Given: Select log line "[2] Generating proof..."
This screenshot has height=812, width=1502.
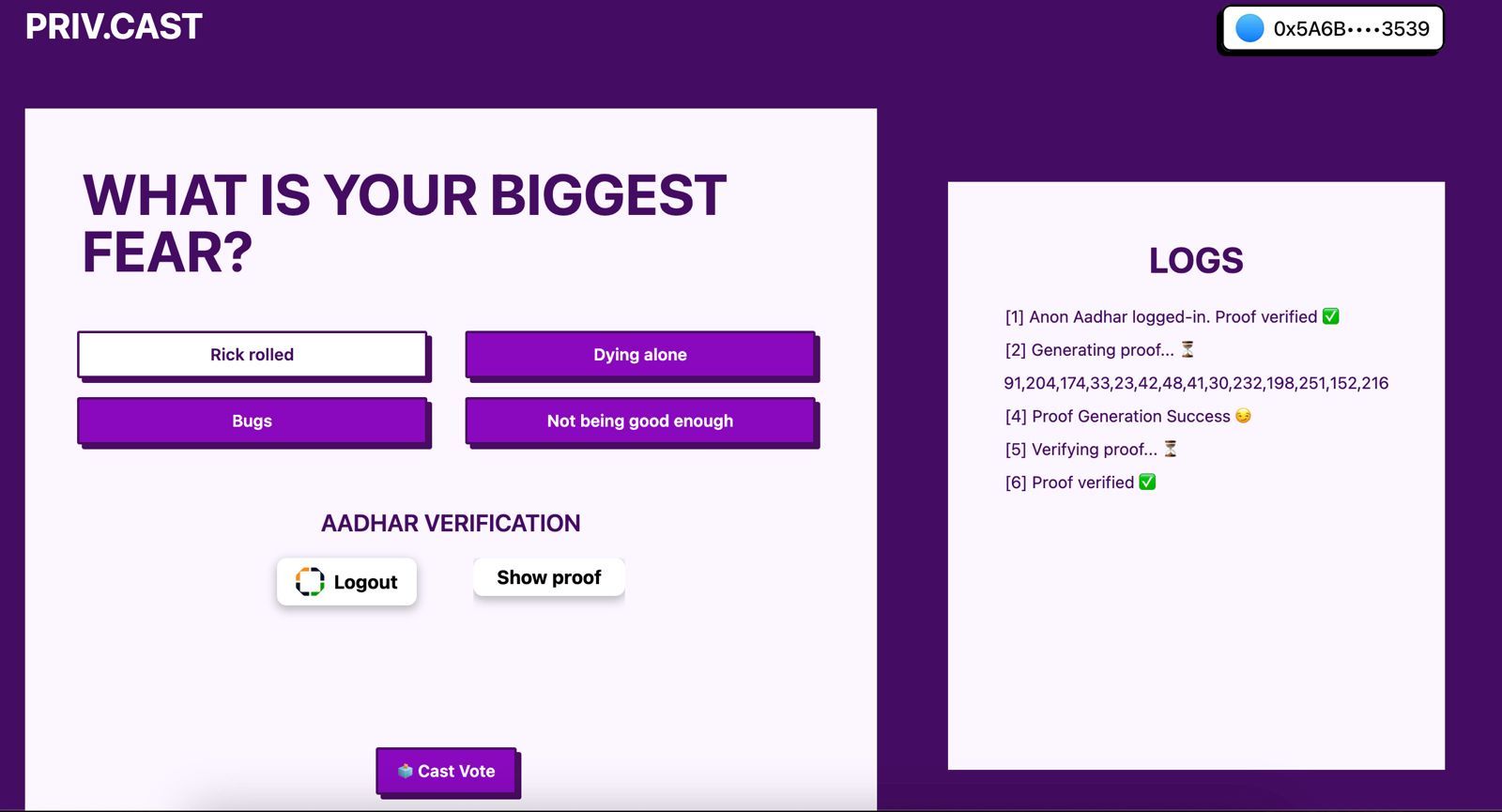Looking at the screenshot, I should tap(1099, 350).
